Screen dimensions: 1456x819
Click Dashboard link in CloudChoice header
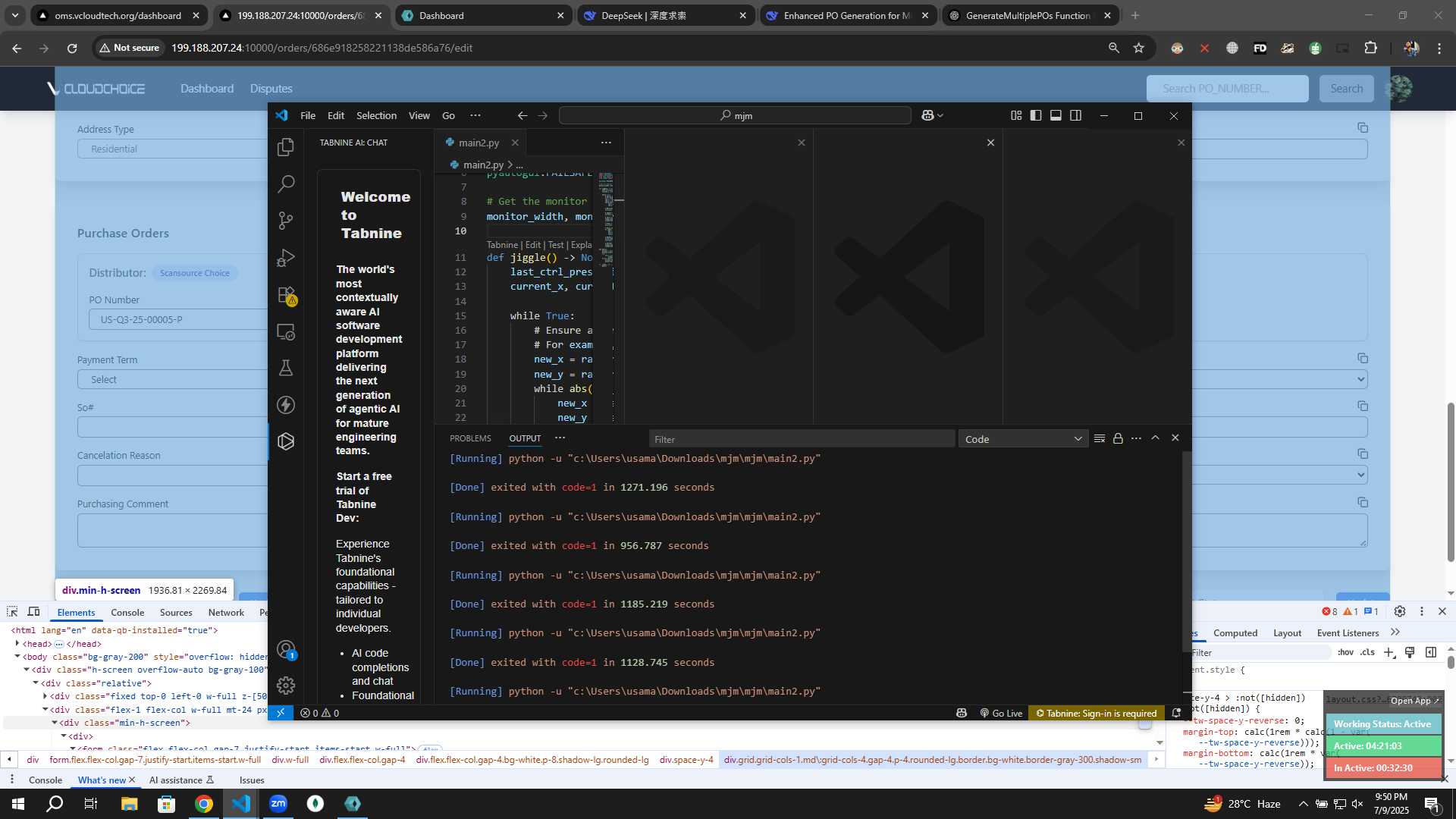pos(207,89)
